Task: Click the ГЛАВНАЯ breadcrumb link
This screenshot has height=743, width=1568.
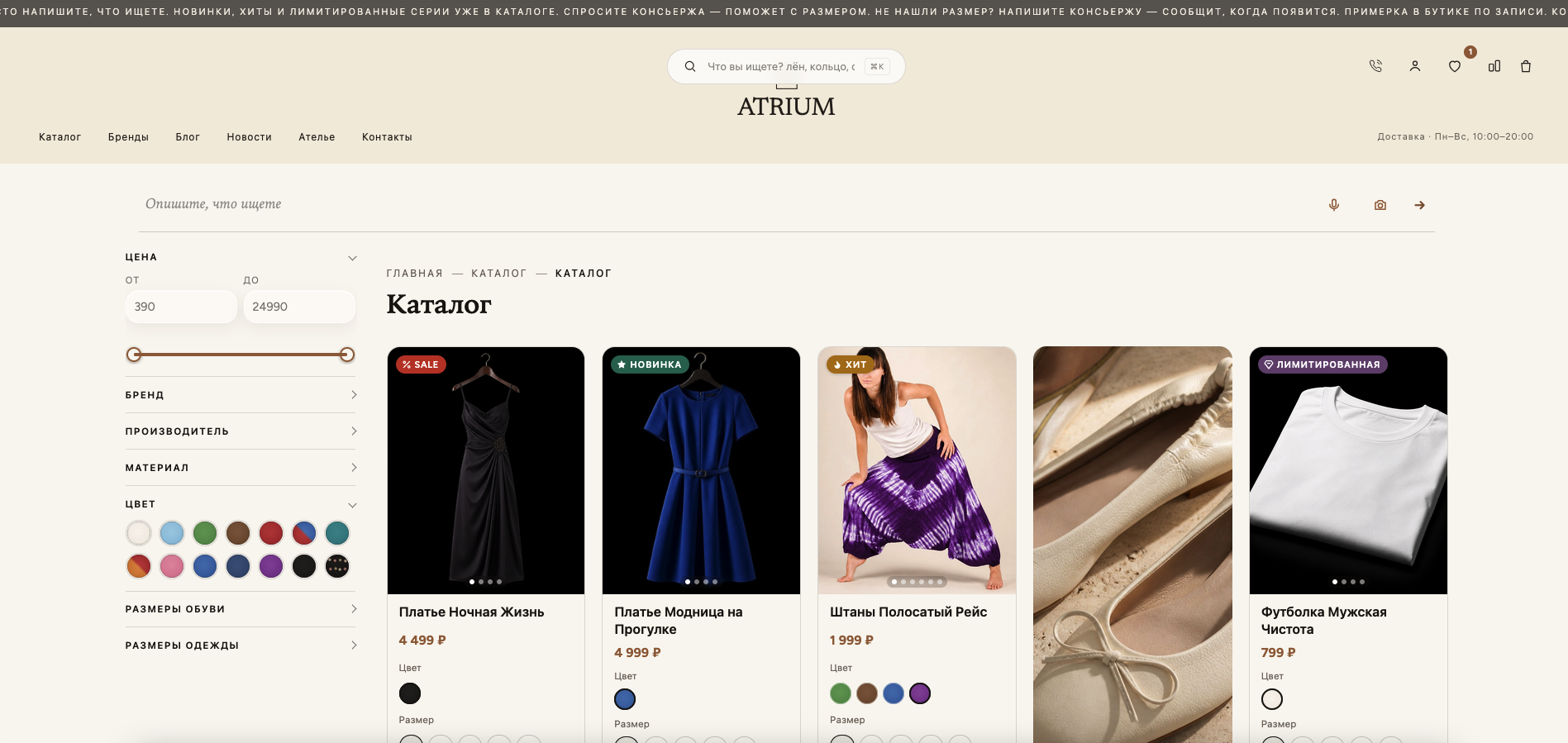Action: [415, 274]
